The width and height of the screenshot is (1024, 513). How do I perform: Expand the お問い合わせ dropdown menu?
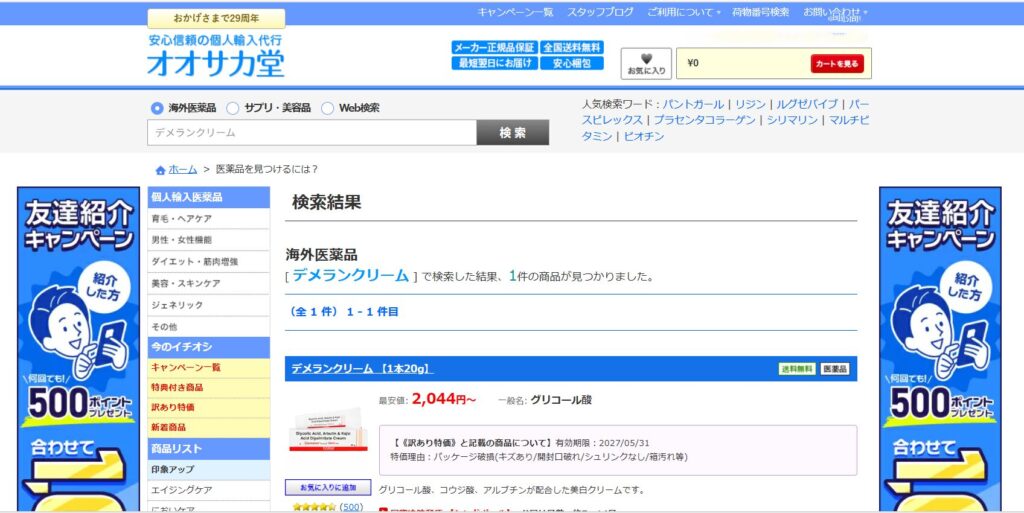point(835,12)
